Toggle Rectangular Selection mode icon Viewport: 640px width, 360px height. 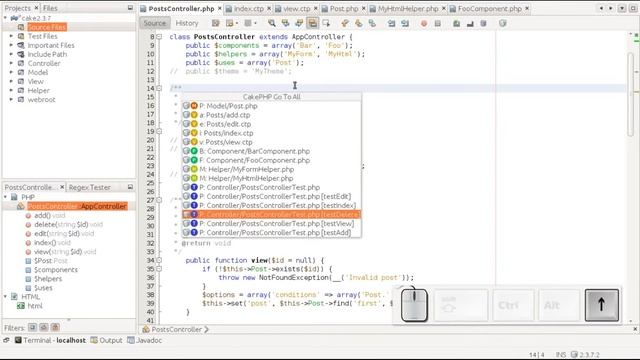pos(326,23)
